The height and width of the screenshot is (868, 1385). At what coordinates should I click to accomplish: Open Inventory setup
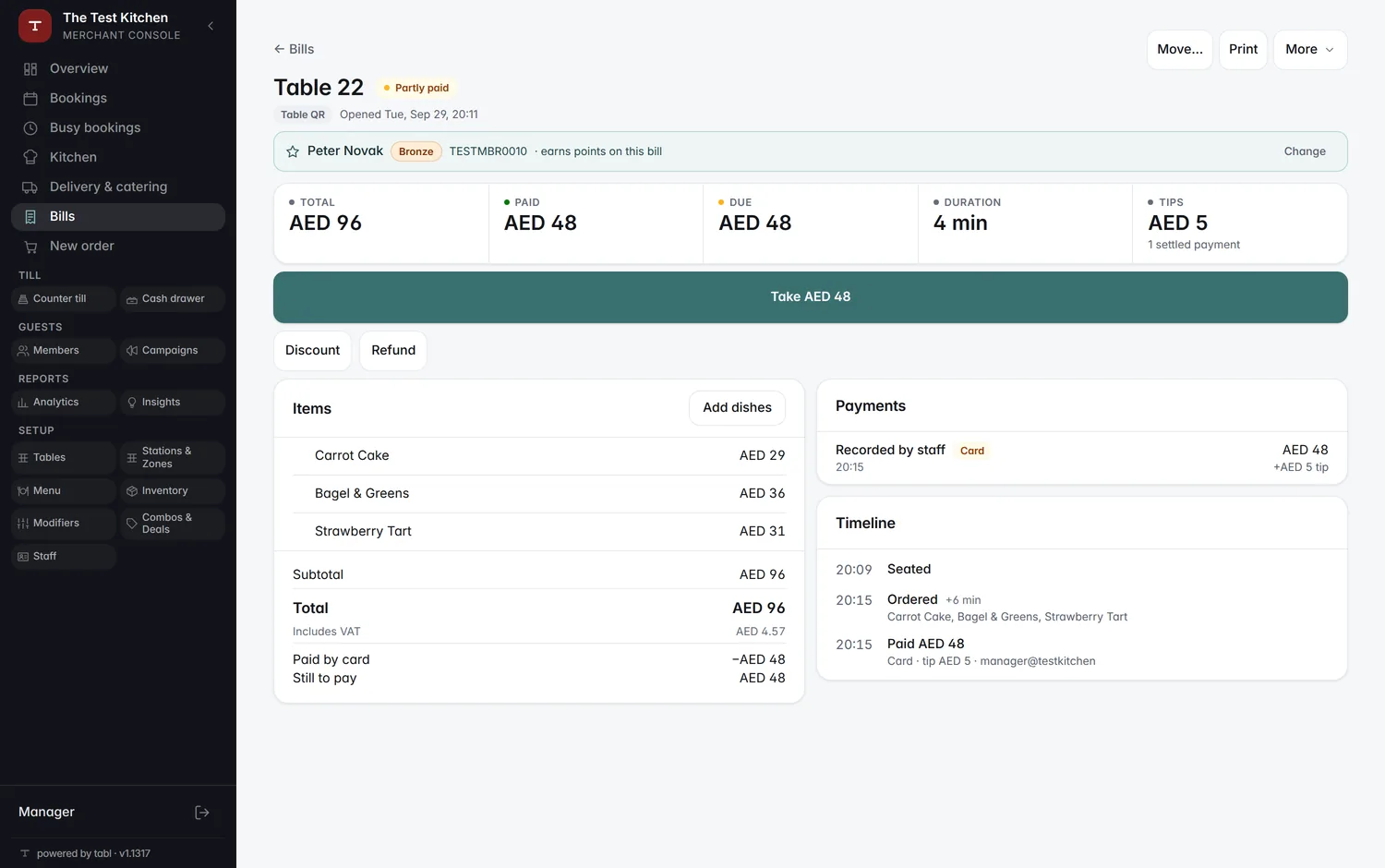click(x=173, y=490)
